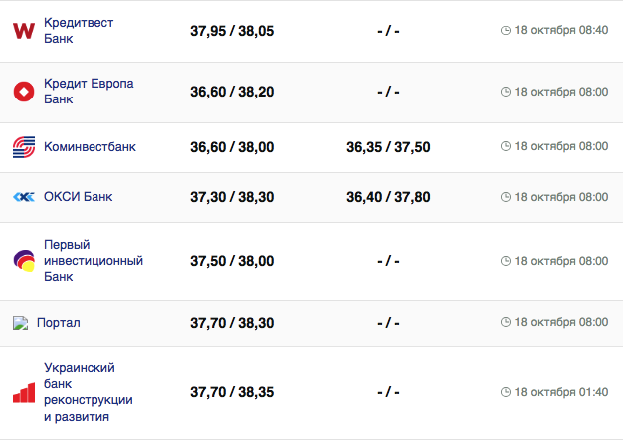Open the Кредит Европа Банк link
The image size is (625, 442).
click(88, 92)
